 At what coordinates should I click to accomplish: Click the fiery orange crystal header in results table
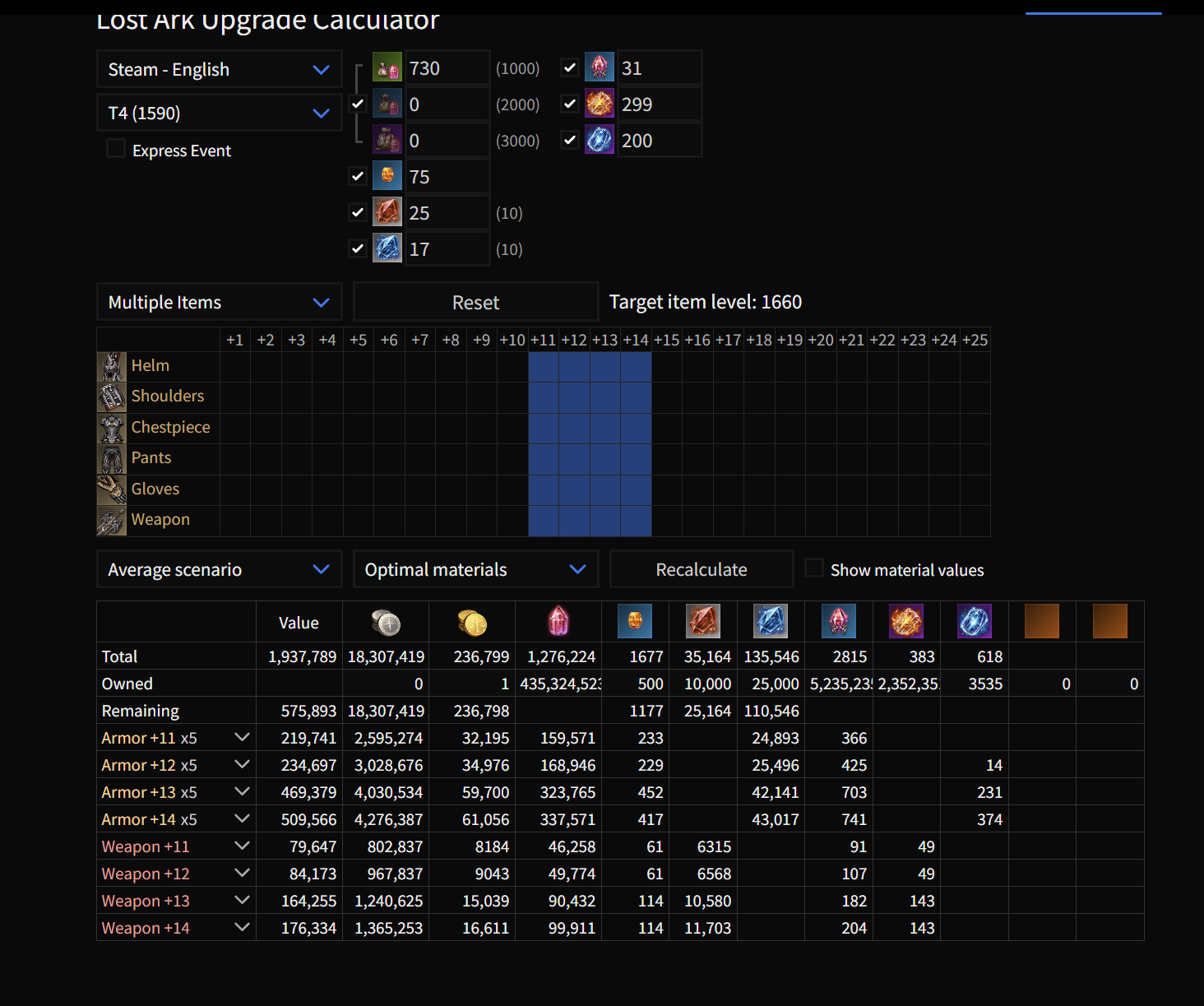(x=906, y=621)
